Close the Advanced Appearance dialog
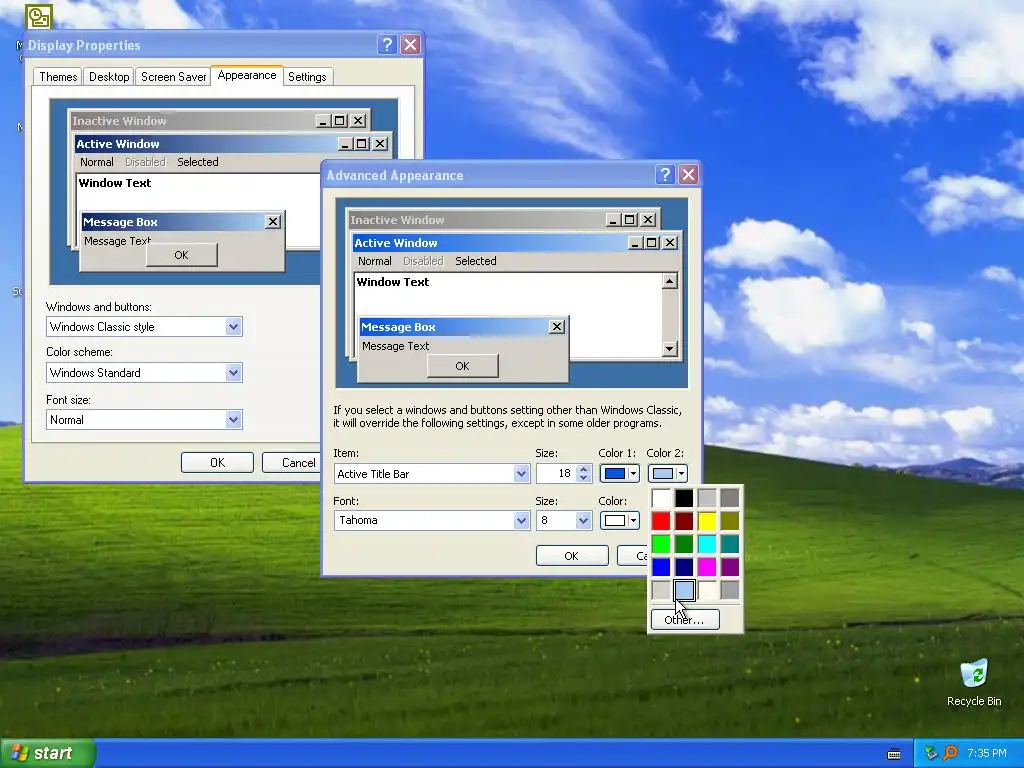Image resolution: width=1024 pixels, height=768 pixels. pyautogui.click(x=688, y=174)
